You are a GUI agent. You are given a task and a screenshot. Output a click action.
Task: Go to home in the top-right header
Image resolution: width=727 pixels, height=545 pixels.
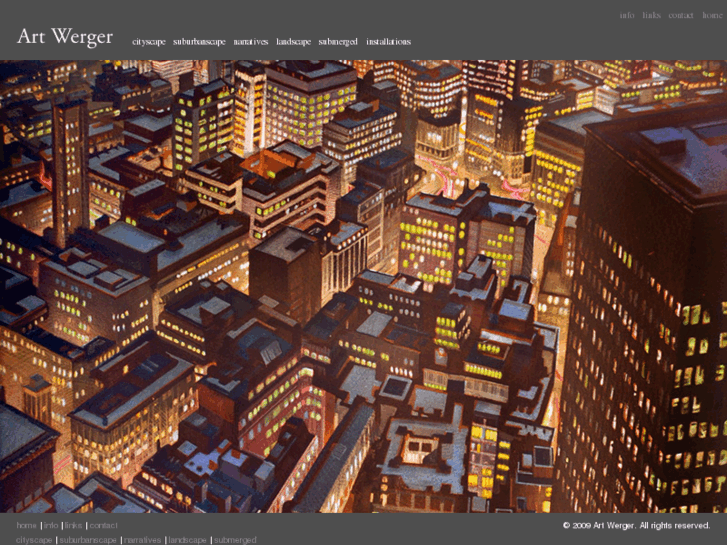712,15
